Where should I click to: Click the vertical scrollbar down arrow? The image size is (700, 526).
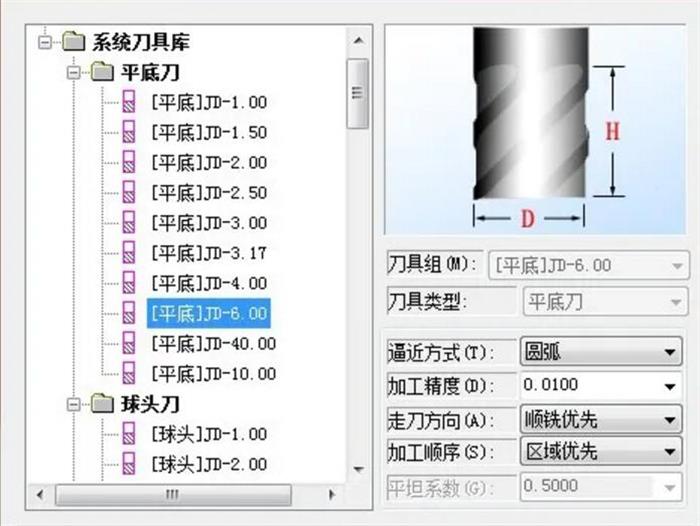[x=358, y=469]
